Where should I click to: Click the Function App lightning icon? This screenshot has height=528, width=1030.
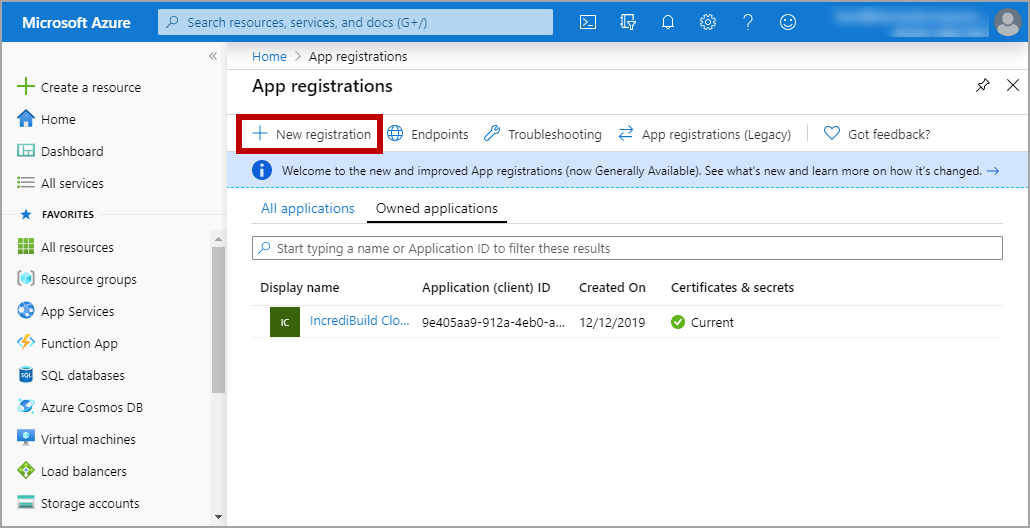click(x=26, y=342)
